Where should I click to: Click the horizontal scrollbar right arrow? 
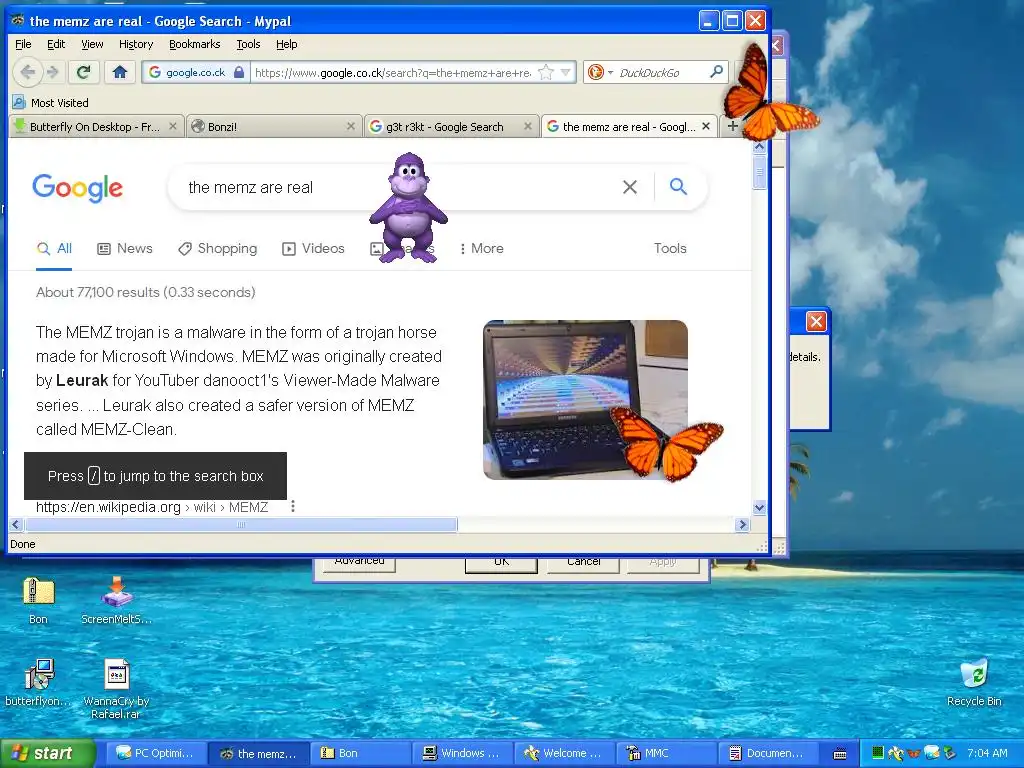coord(742,524)
